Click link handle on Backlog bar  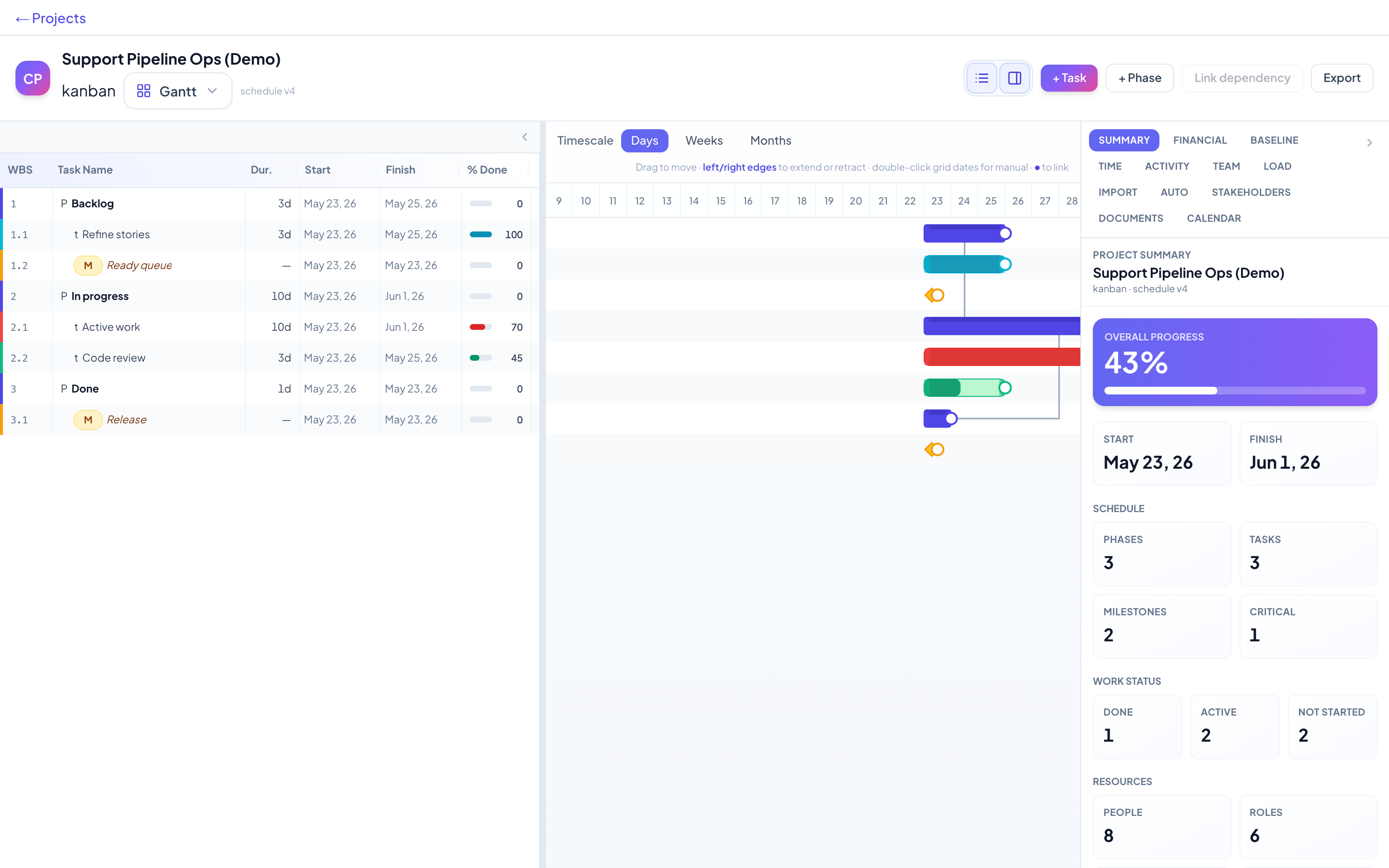pos(1005,234)
